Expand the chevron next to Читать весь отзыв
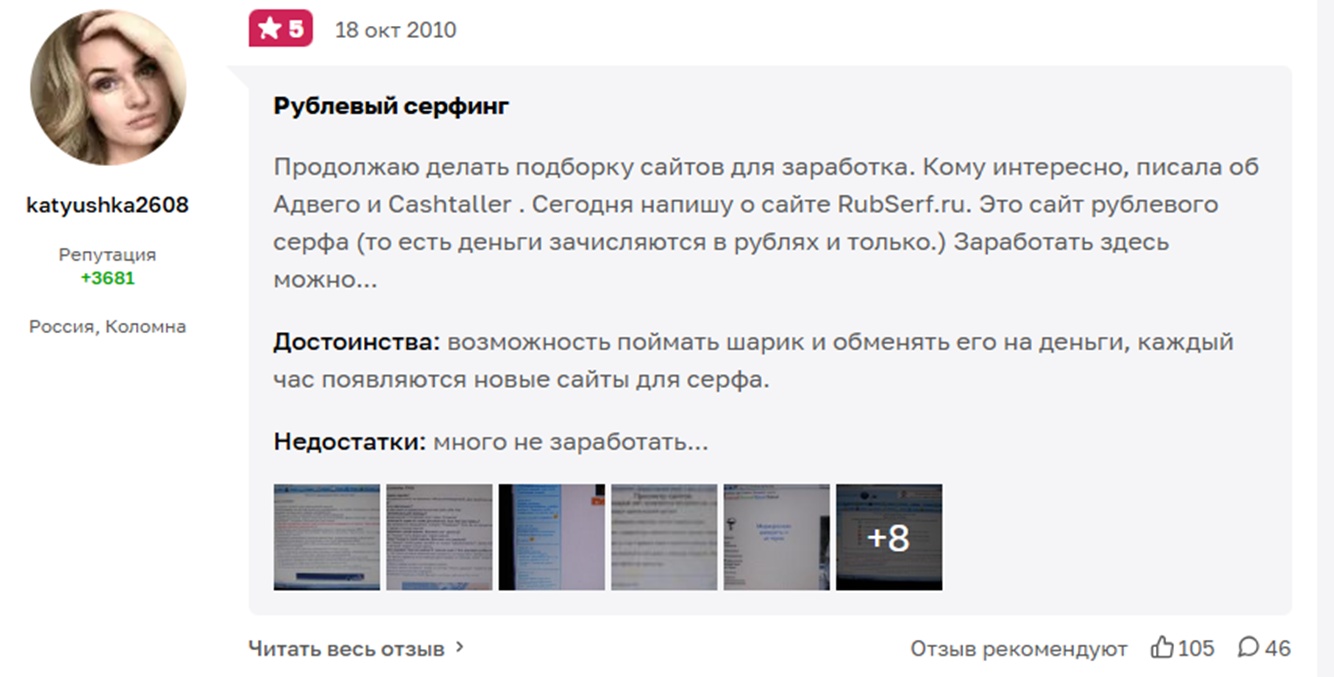Screen dimensions: 1334x677 point(460,647)
